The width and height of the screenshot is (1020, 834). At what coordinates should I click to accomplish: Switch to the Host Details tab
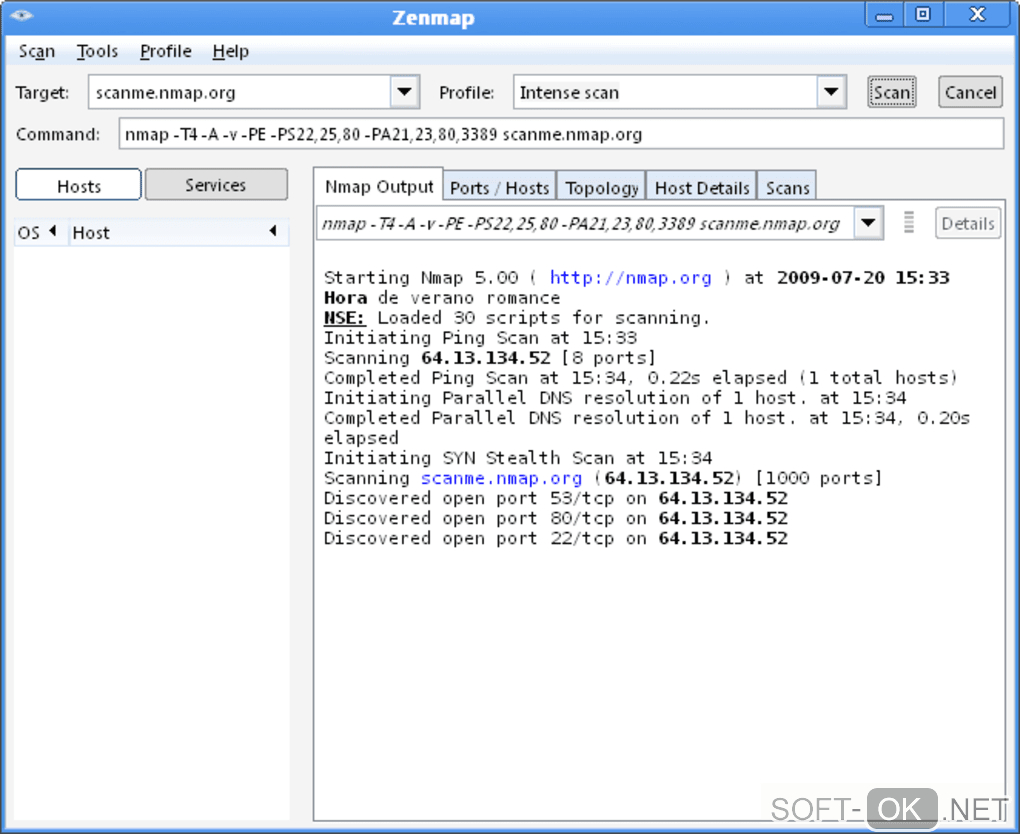coord(701,188)
